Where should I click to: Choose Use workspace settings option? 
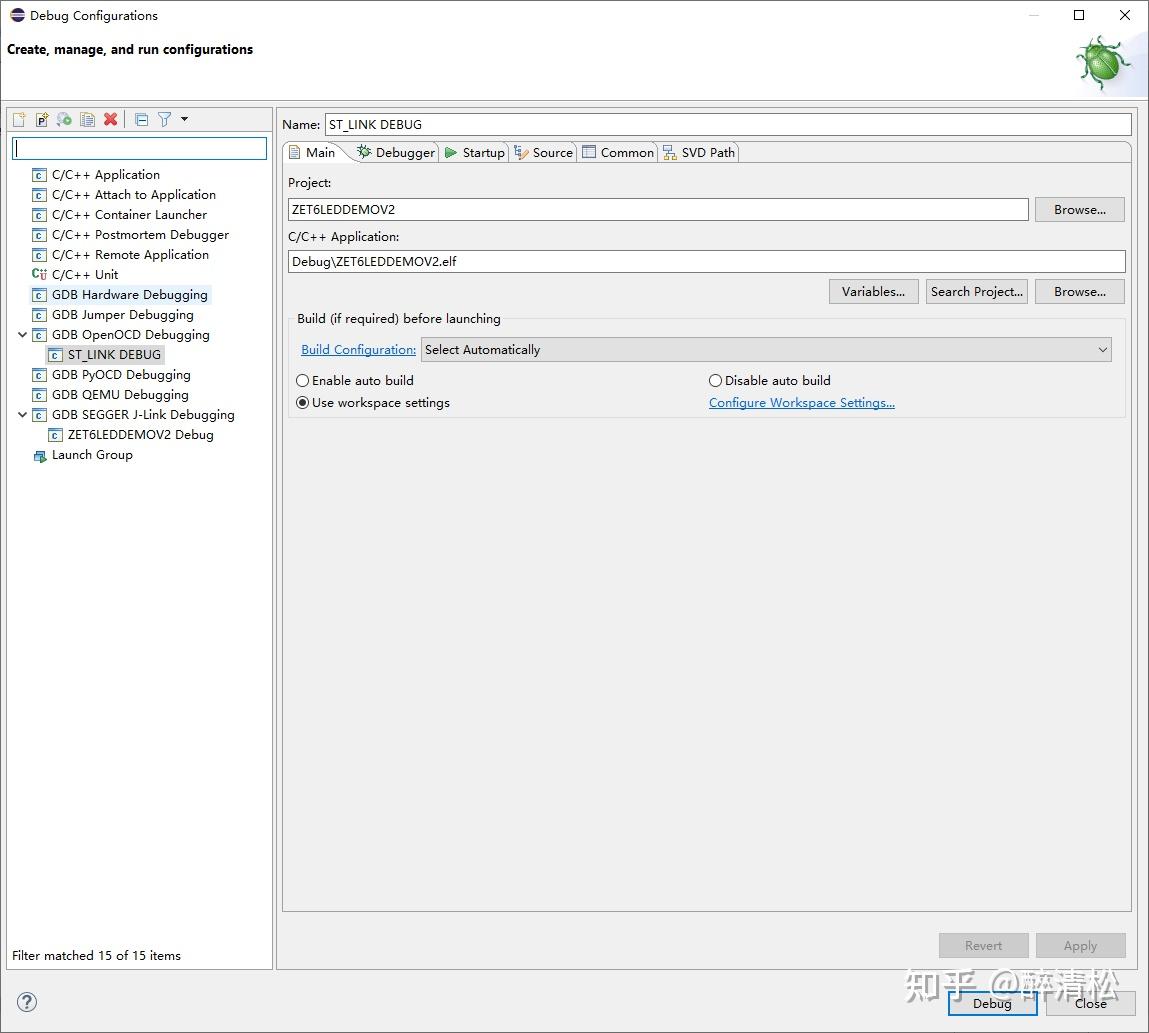(302, 403)
